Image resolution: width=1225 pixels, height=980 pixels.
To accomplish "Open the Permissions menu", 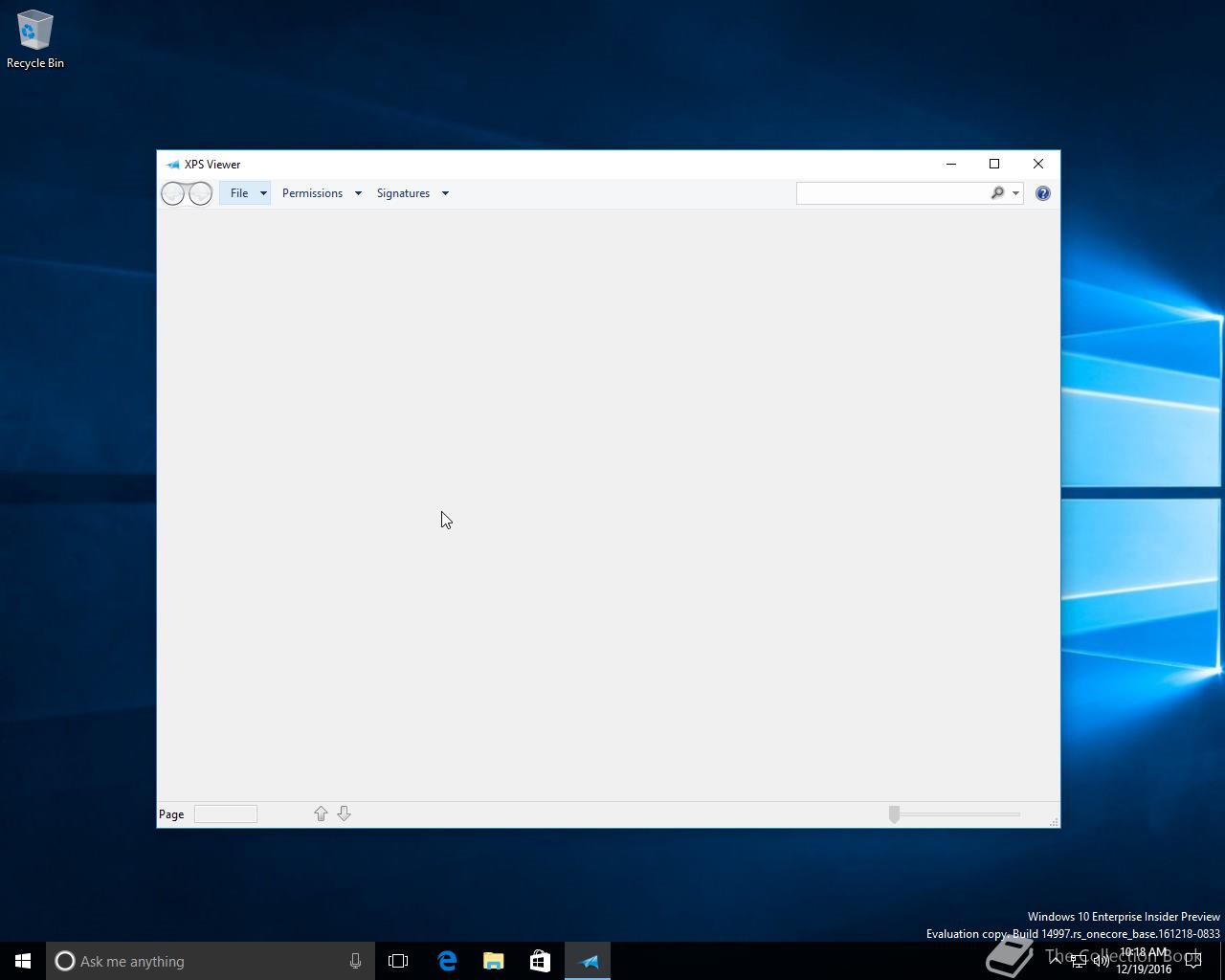I will tap(312, 193).
